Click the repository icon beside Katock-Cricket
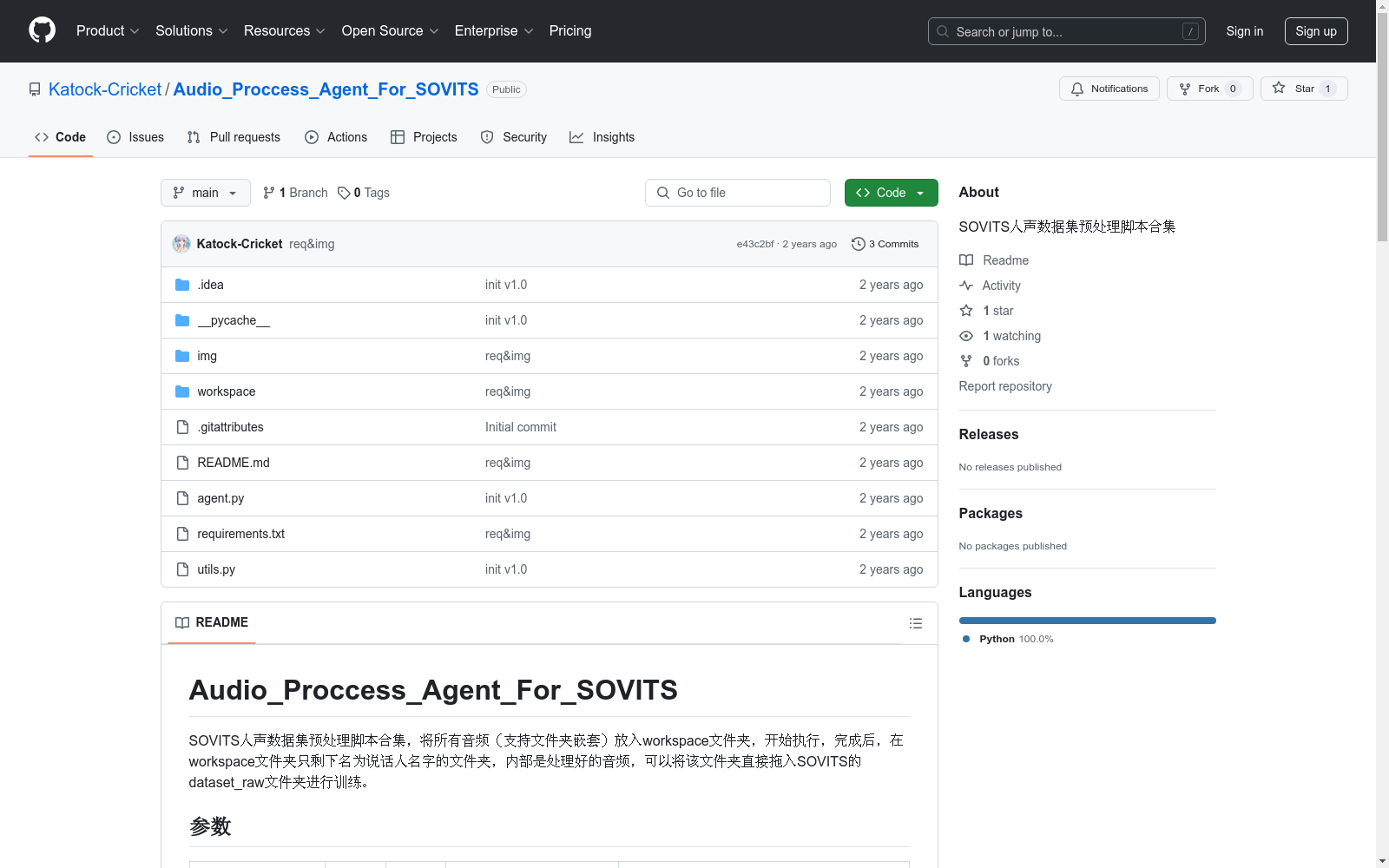This screenshot has height=868, width=1389. click(x=35, y=89)
